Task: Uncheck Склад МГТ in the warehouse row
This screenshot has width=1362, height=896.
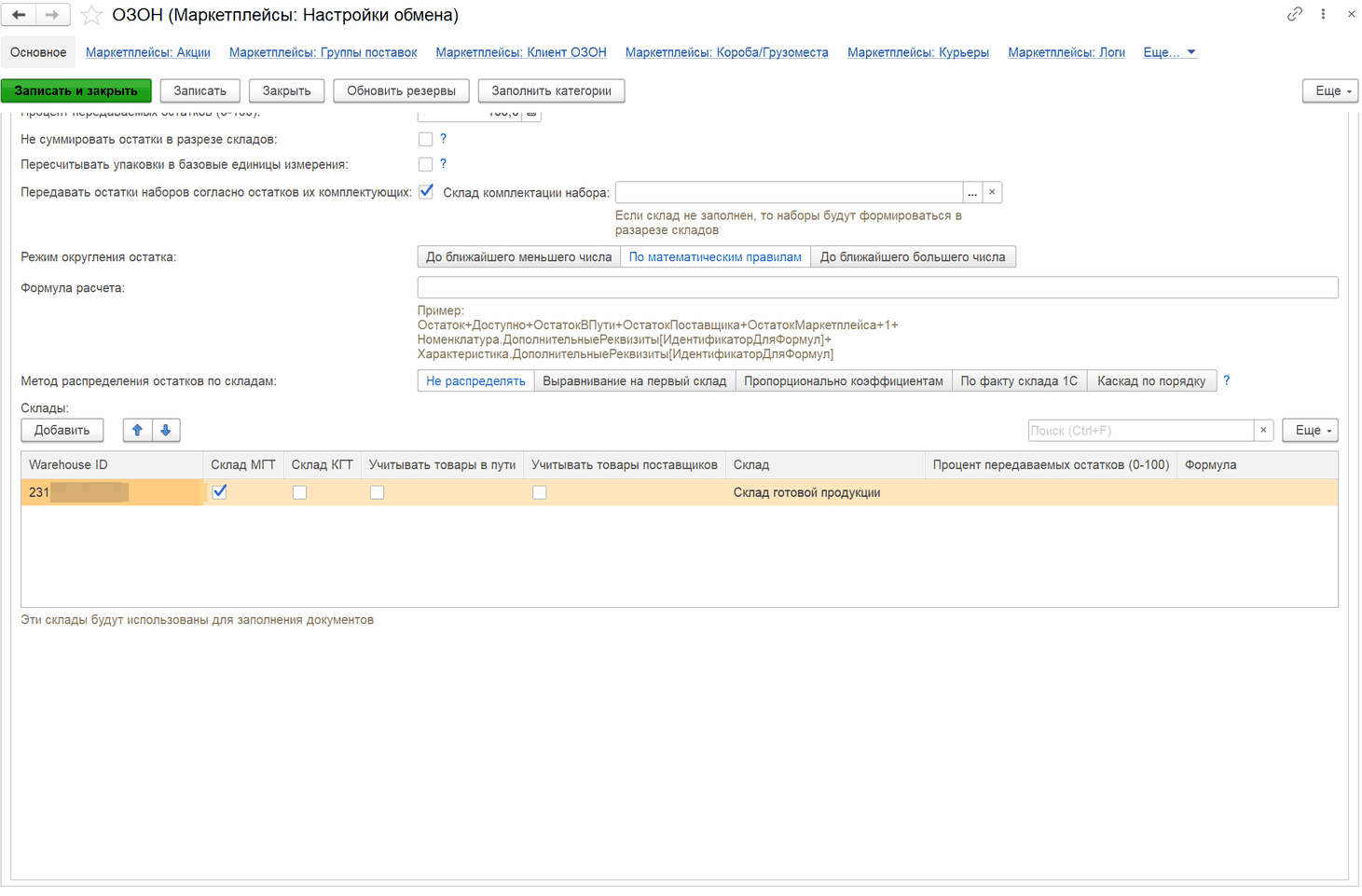Action: (219, 491)
